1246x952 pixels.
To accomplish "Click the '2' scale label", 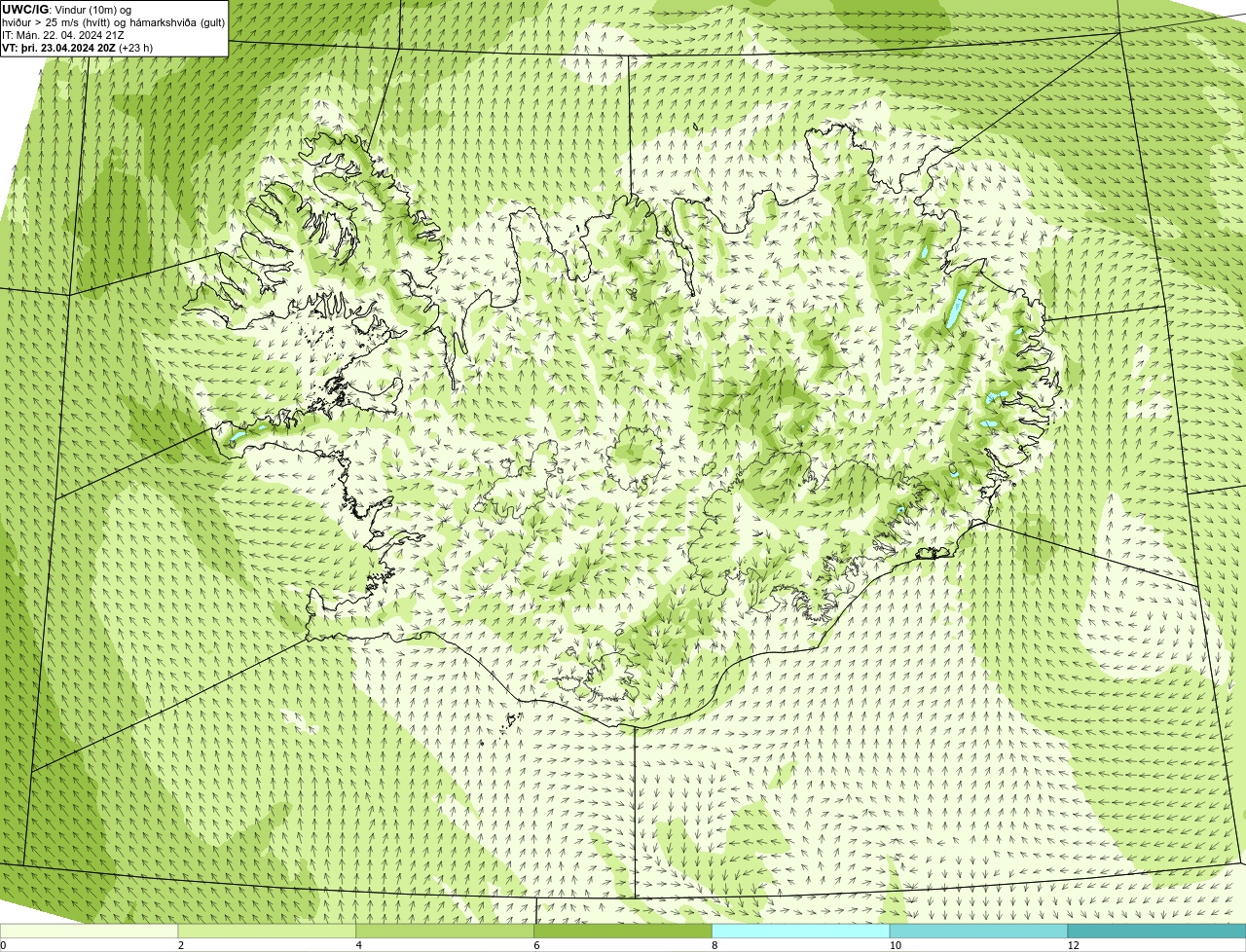I will [x=181, y=945].
